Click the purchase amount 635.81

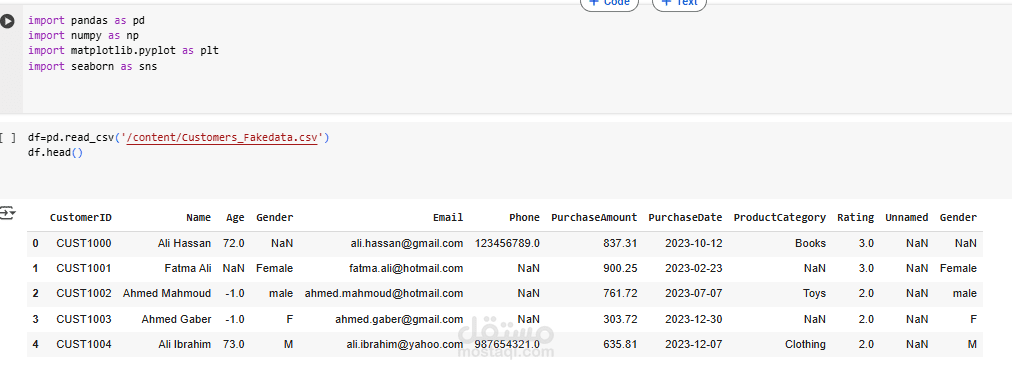pos(620,344)
